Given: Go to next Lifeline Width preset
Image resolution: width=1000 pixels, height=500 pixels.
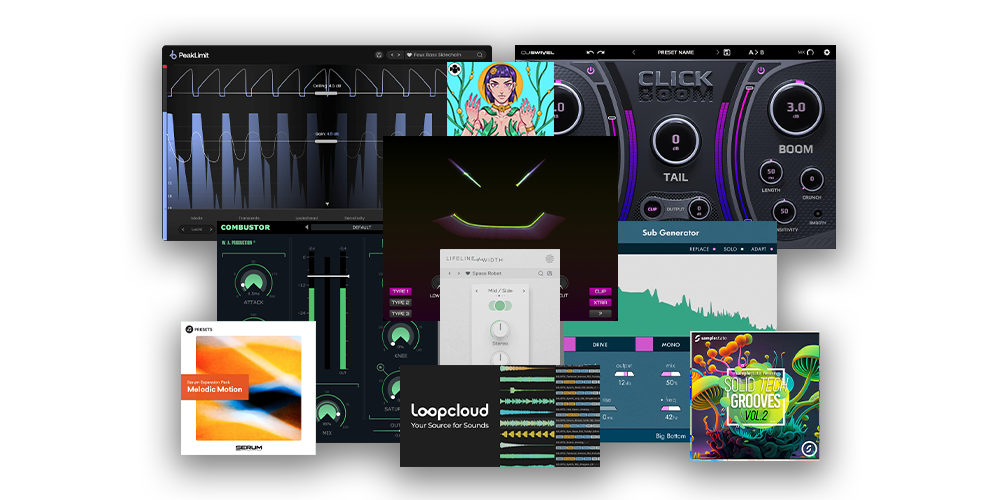Looking at the screenshot, I should (458, 274).
